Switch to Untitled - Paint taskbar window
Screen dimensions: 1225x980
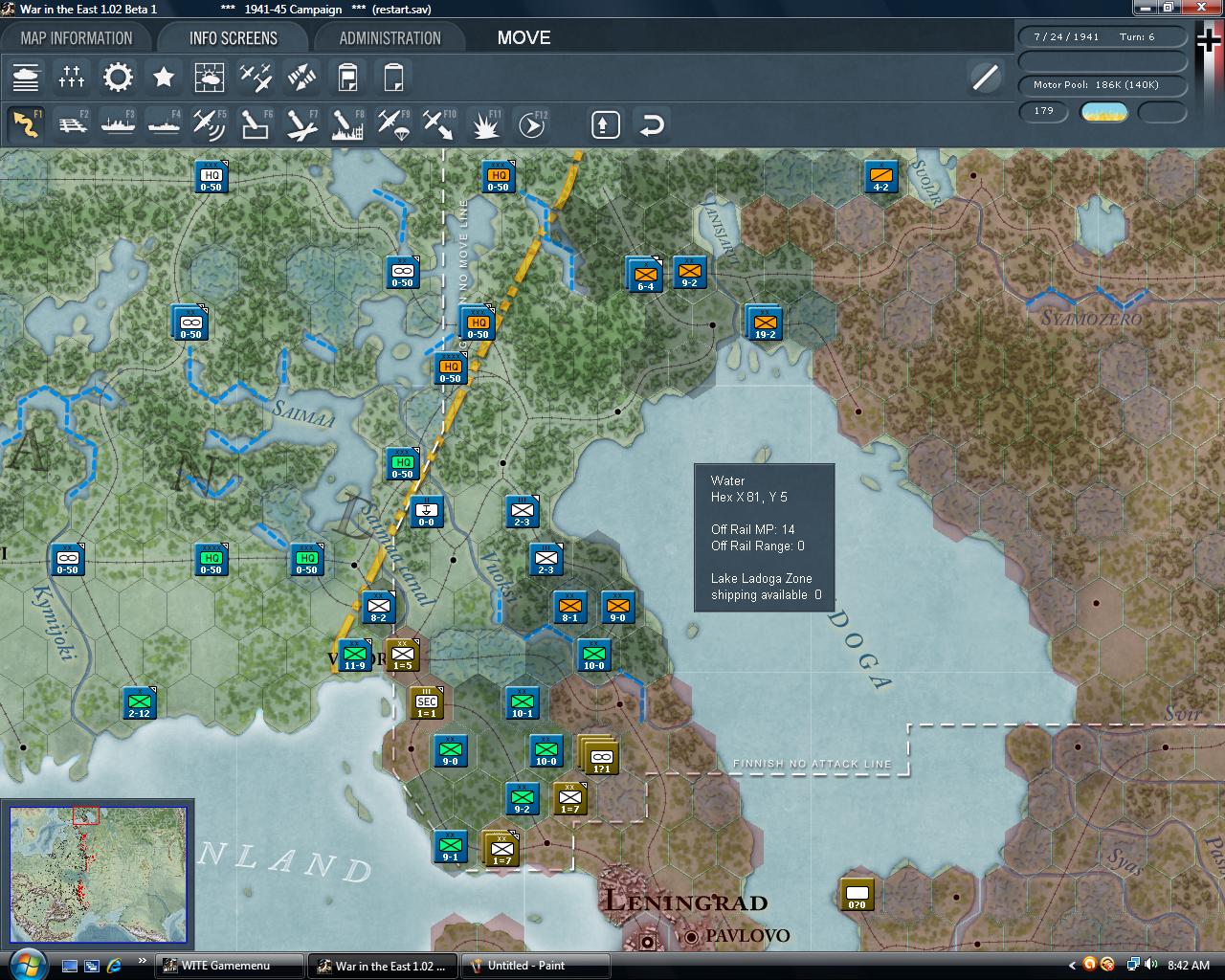536,966
